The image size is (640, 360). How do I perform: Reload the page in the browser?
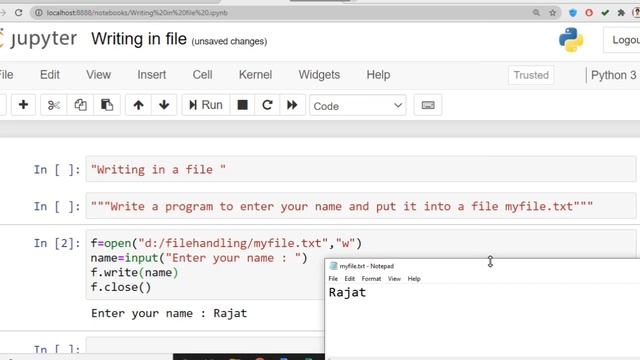coord(19,13)
